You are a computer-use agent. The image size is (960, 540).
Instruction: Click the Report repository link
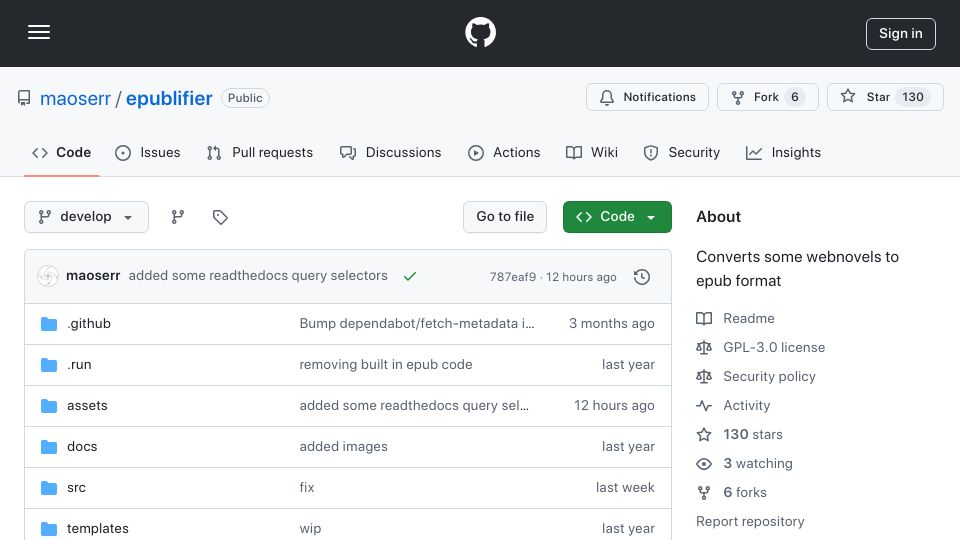(x=750, y=522)
